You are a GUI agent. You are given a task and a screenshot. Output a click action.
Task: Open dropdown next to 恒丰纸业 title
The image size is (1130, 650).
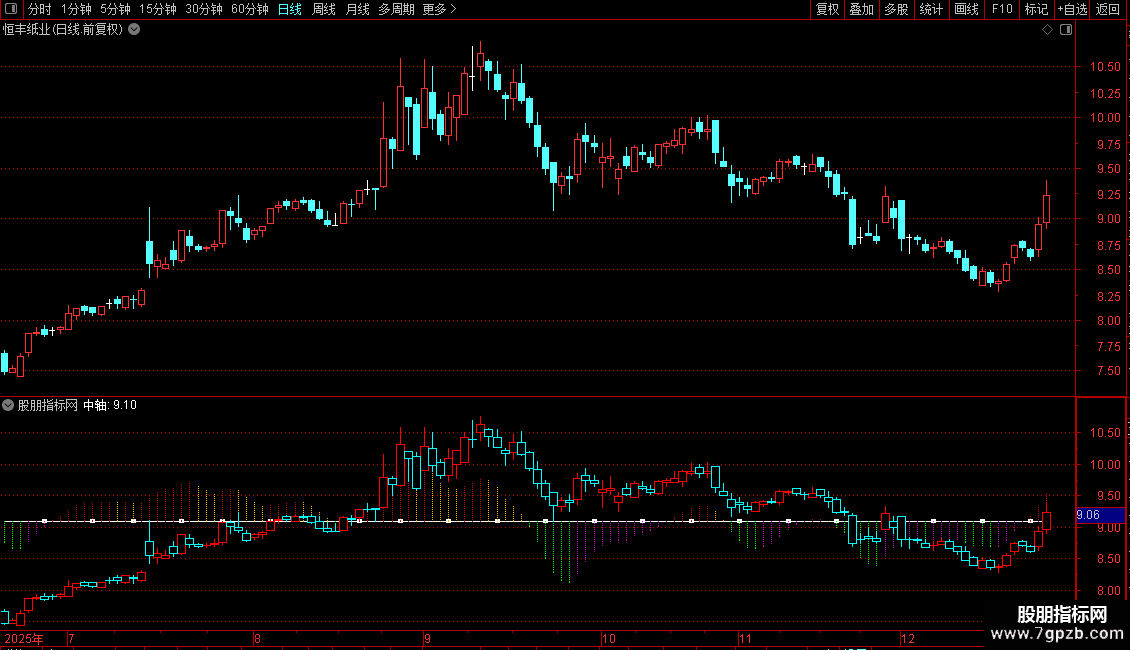point(134,30)
